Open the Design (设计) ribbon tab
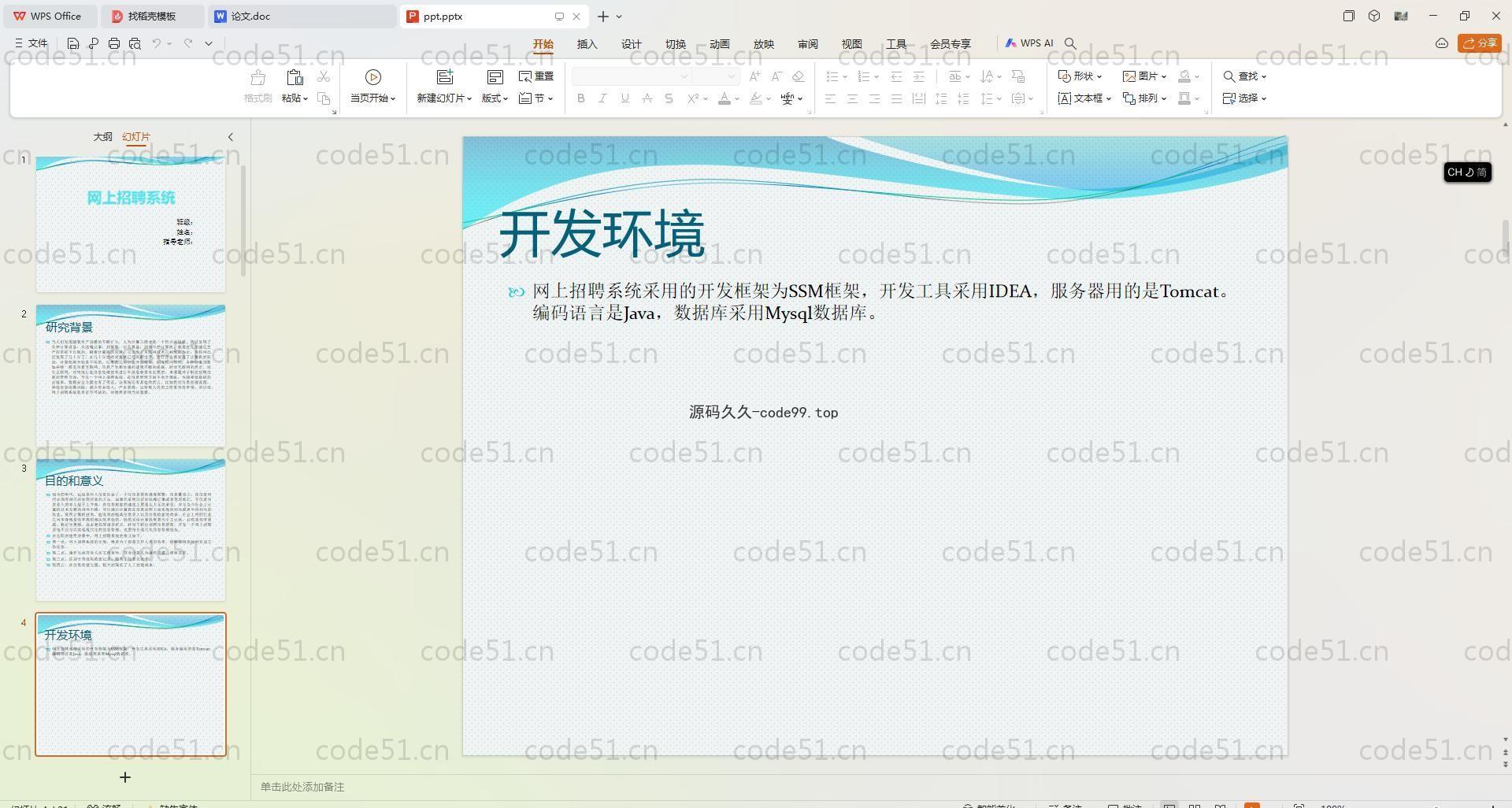 click(632, 44)
